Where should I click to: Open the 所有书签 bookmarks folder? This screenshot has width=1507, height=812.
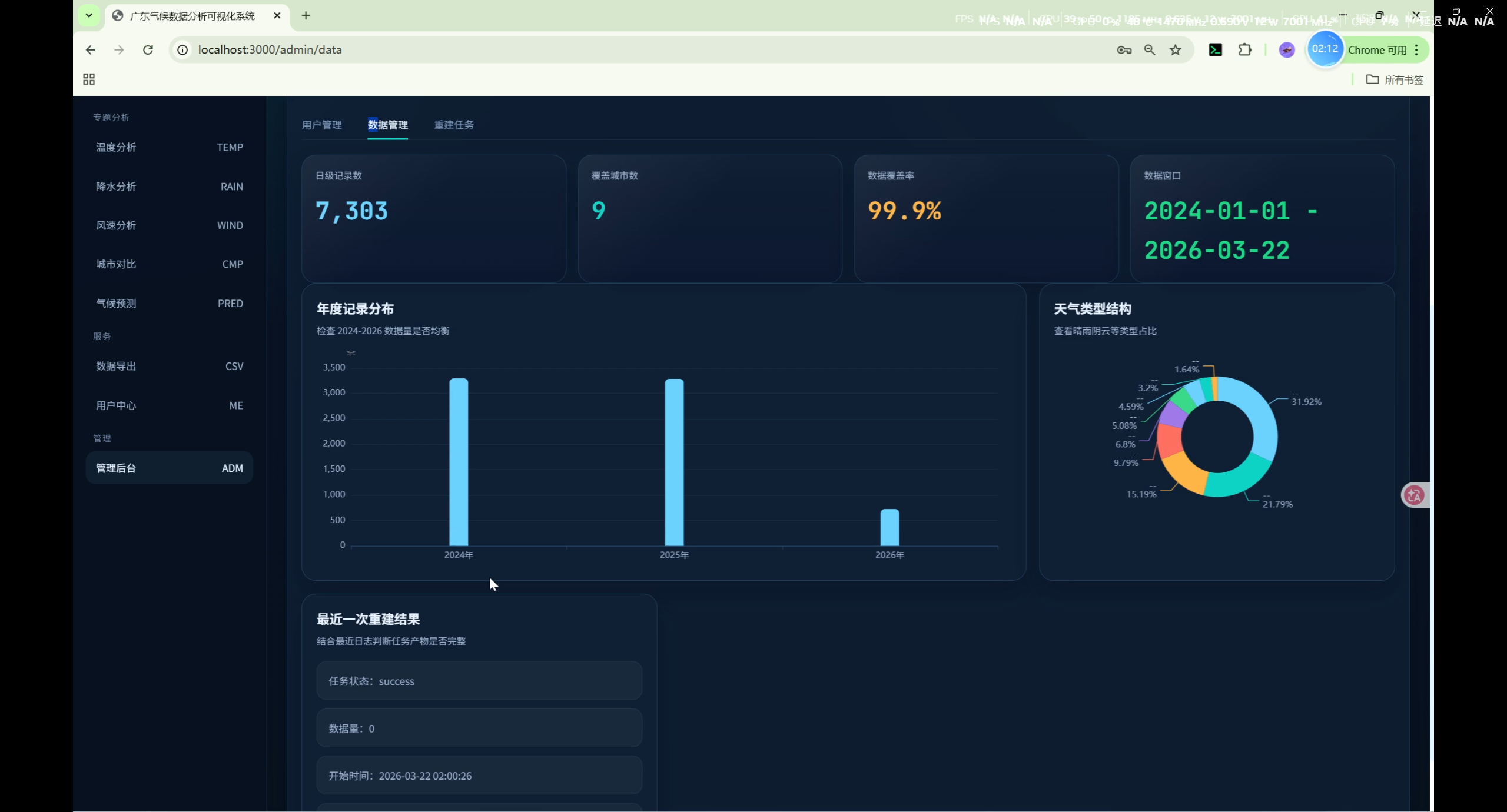[x=1395, y=79]
